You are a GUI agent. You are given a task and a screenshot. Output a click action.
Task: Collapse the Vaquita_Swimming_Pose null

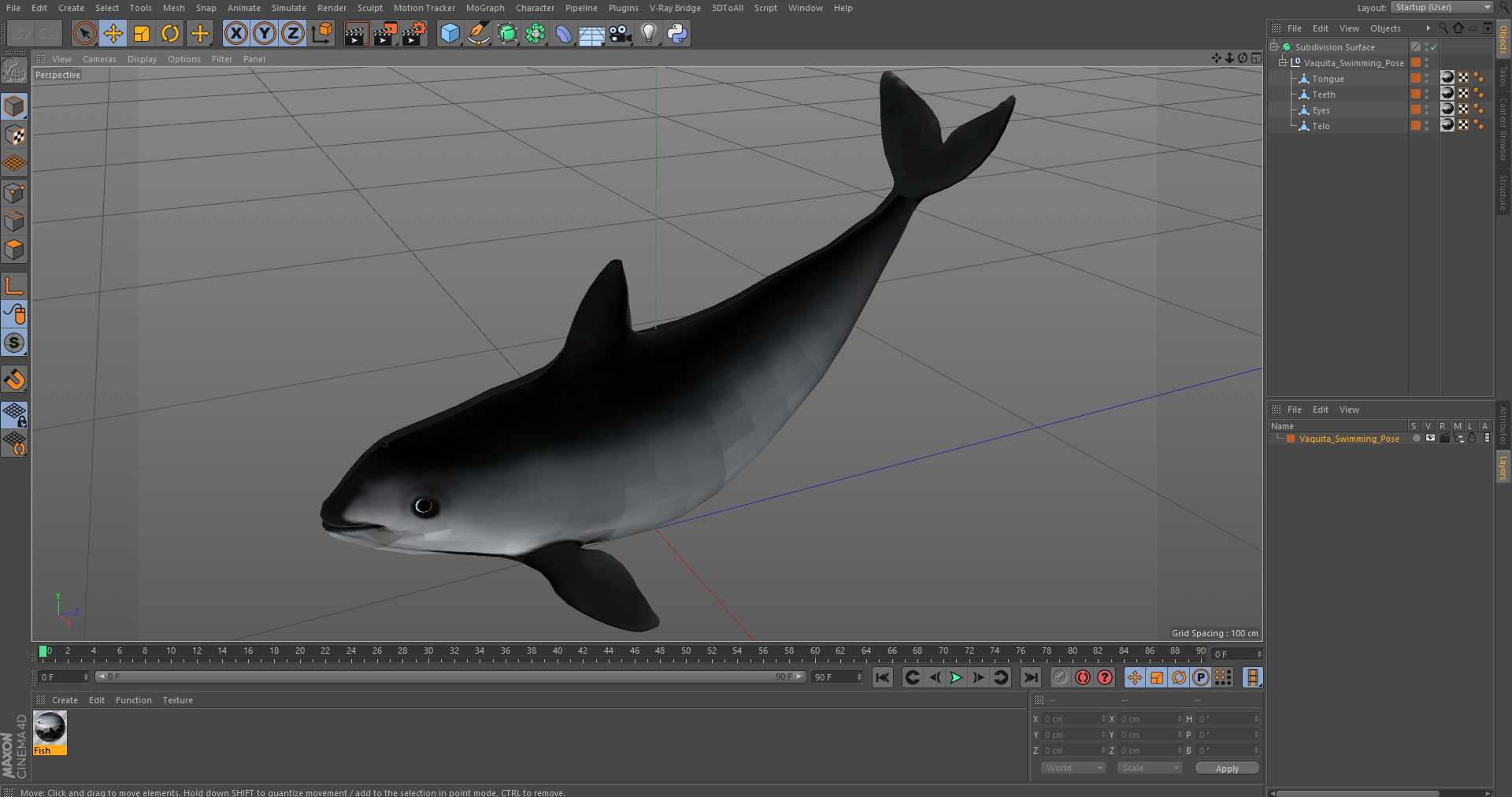1282,62
